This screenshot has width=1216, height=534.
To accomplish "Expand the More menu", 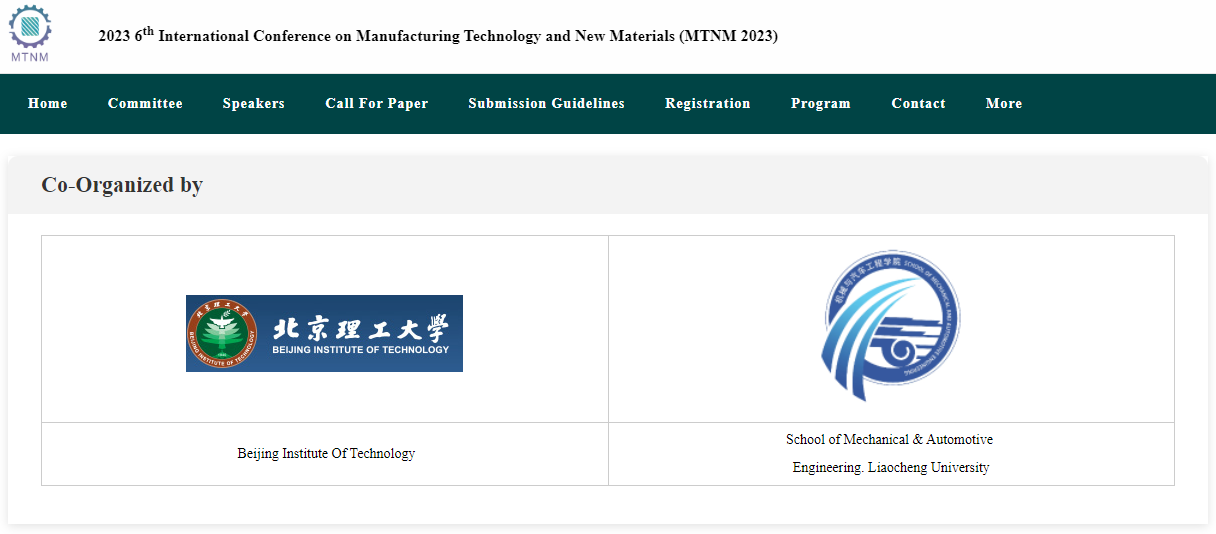I will click(1004, 103).
